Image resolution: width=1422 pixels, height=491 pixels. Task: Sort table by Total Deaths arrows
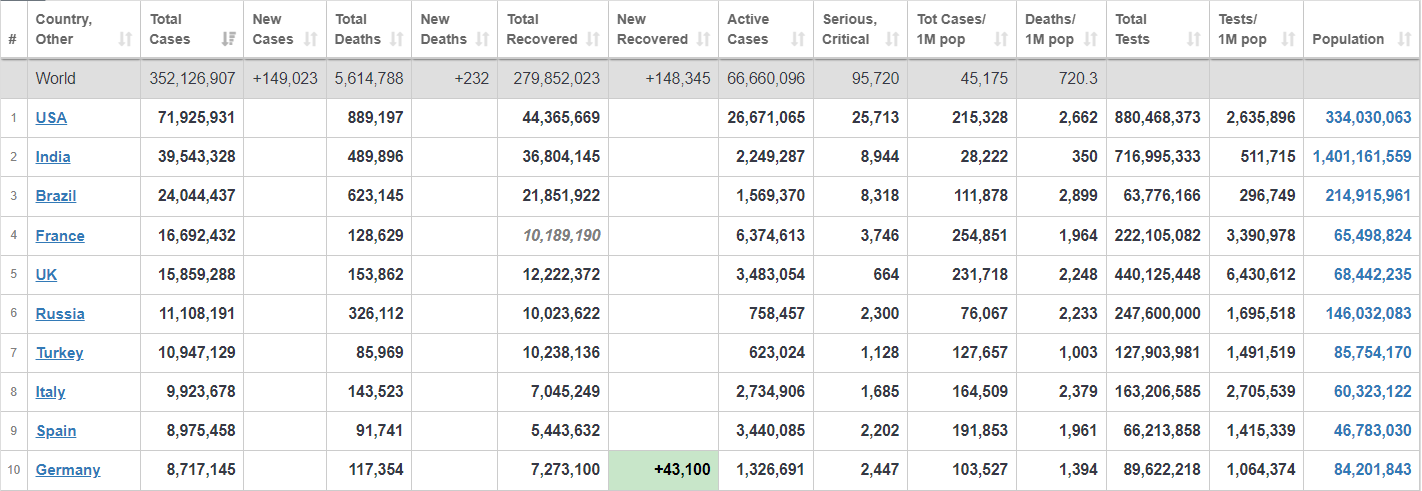pos(397,40)
